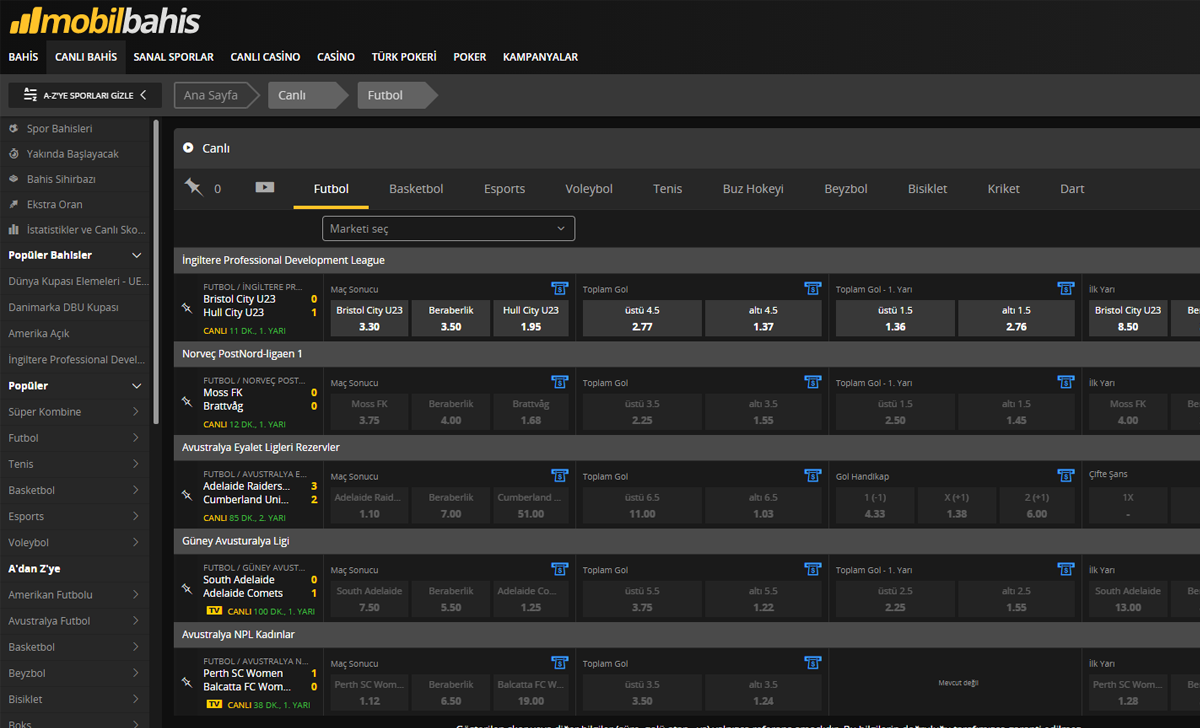1200x728 pixels.
Task: Open stats icon for Bristol City Toplam Gol 1. Yarı
Action: tap(1065, 288)
